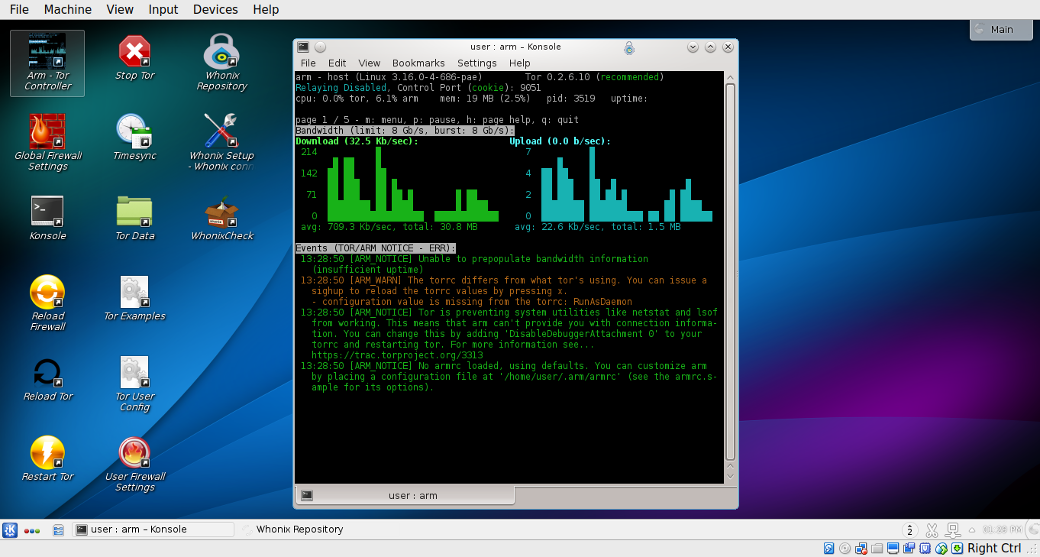
Task: Click the show desktop icon in taskbar
Action: (x=58, y=530)
